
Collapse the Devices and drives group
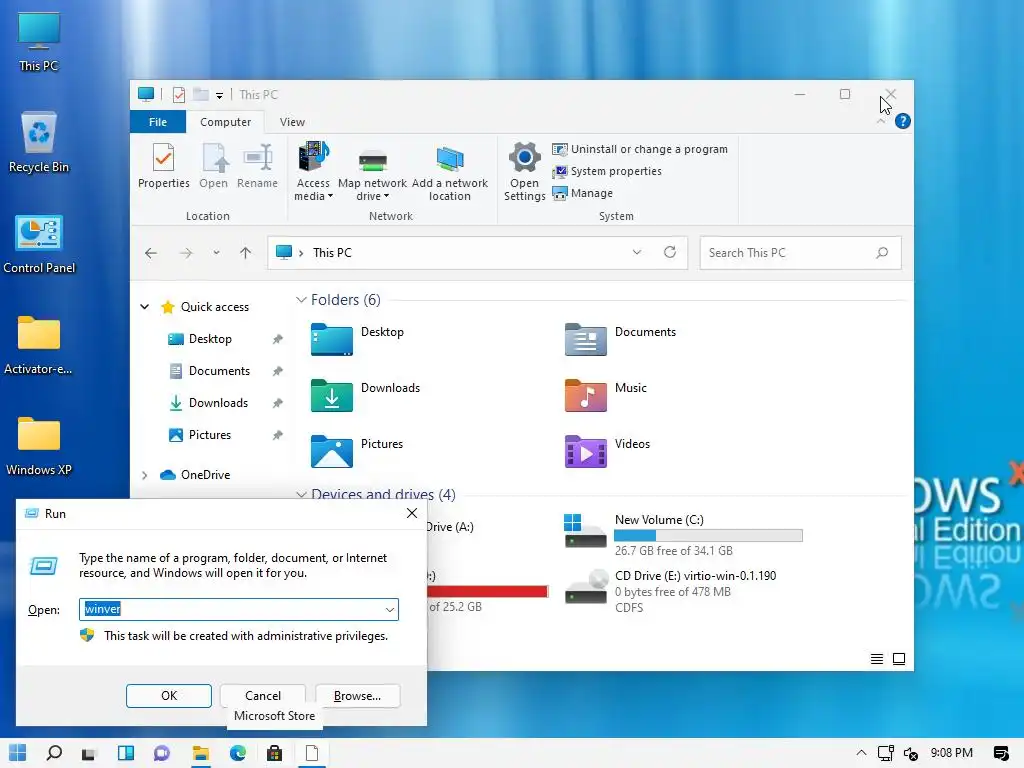(301, 494)
